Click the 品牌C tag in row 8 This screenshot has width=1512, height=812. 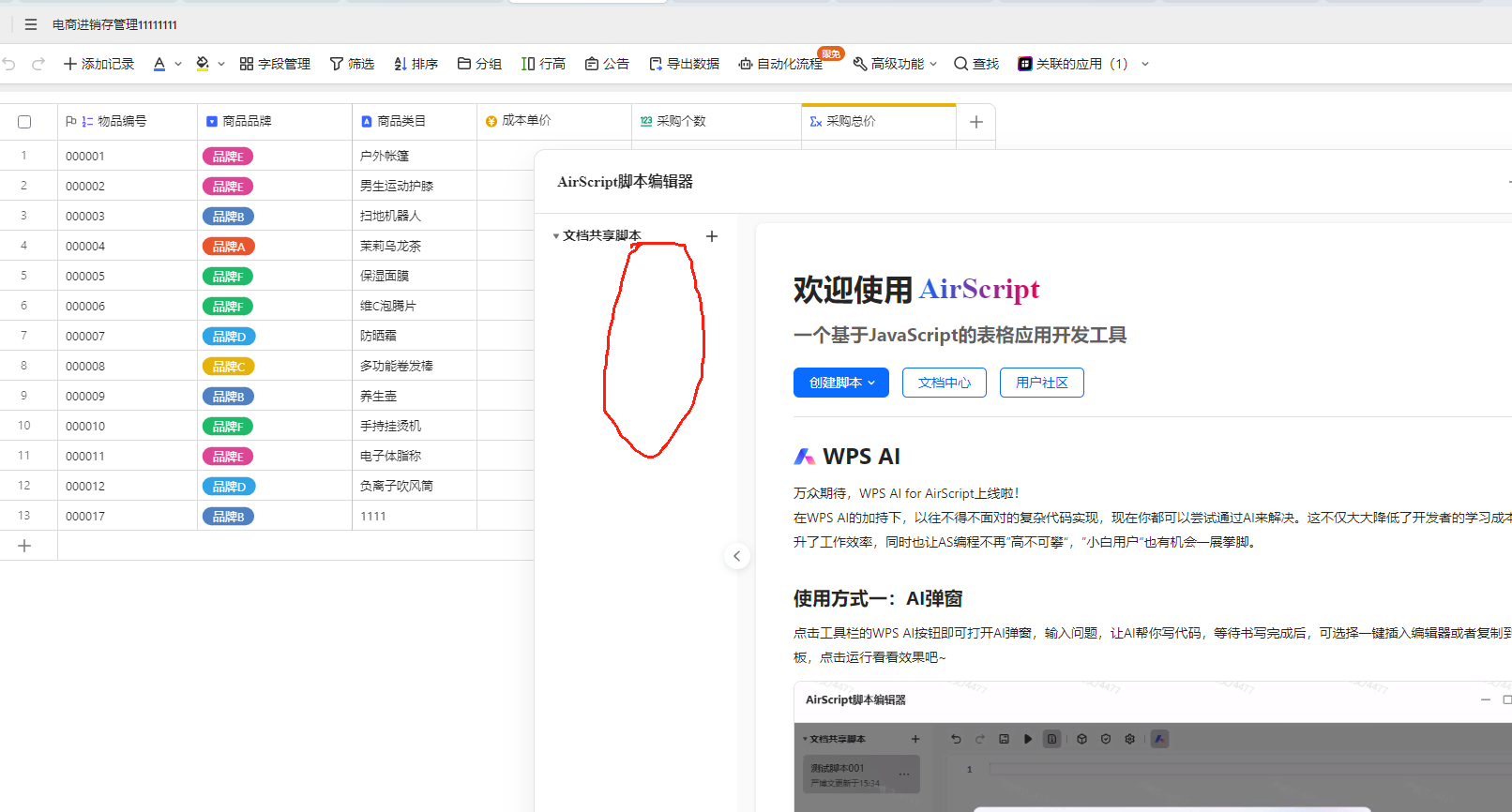[x=228, y=367]
